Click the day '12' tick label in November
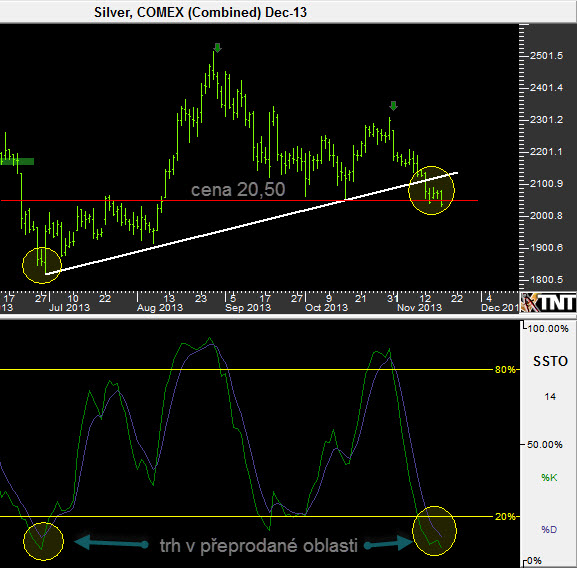This screenshot has height=568, width=577. [425, 298]
